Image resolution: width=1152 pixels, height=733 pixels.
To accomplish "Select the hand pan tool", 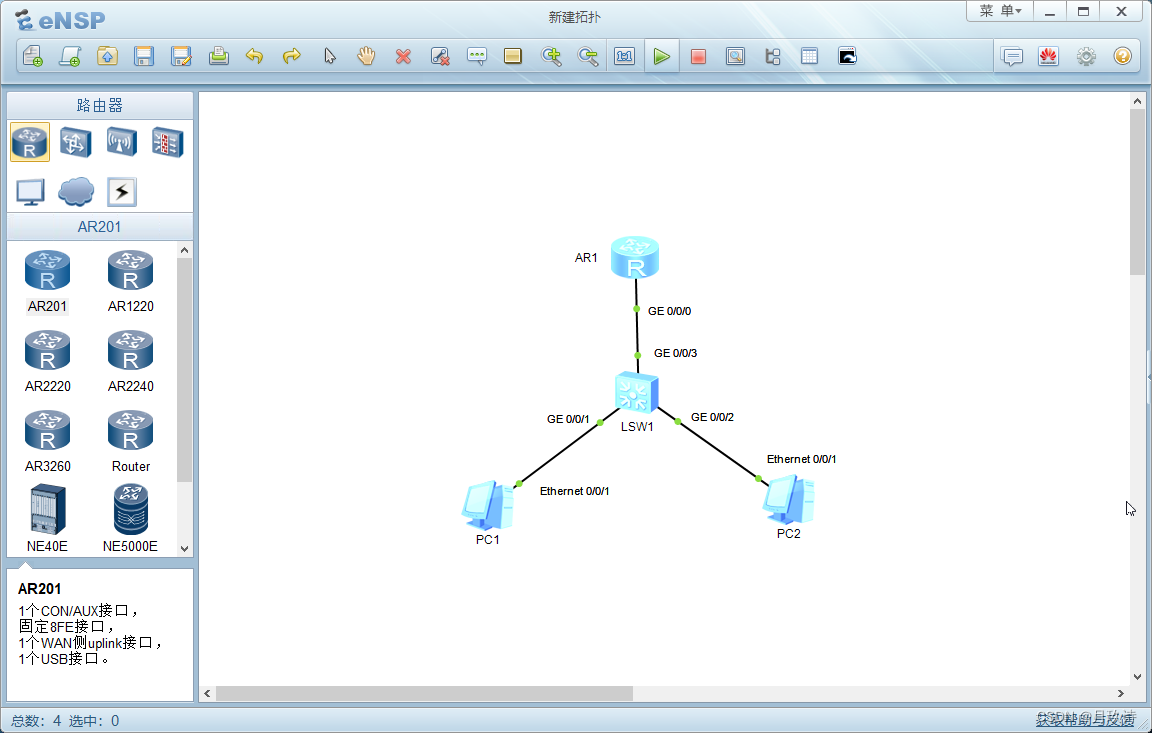I will [x=366, y=57].
